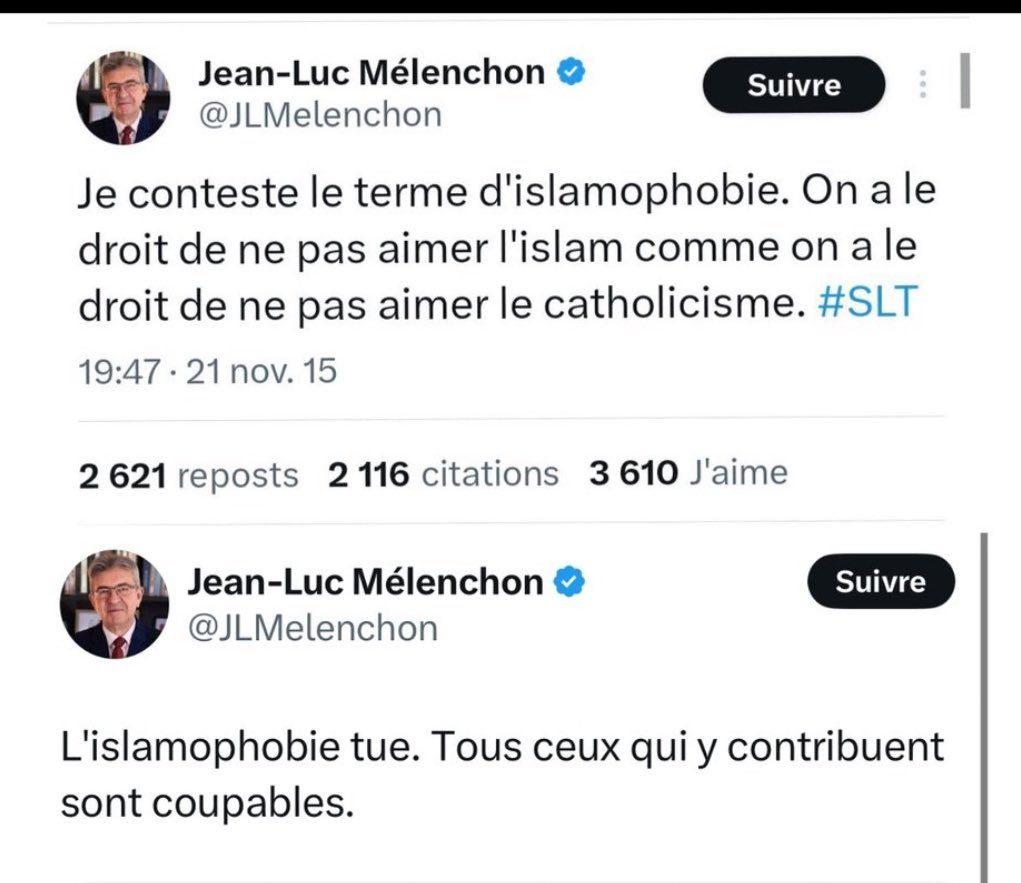1021x883 pixels.
Task: Click the verified badge above 'L'islamophobie tue'
Action: [x=569, y=581]
